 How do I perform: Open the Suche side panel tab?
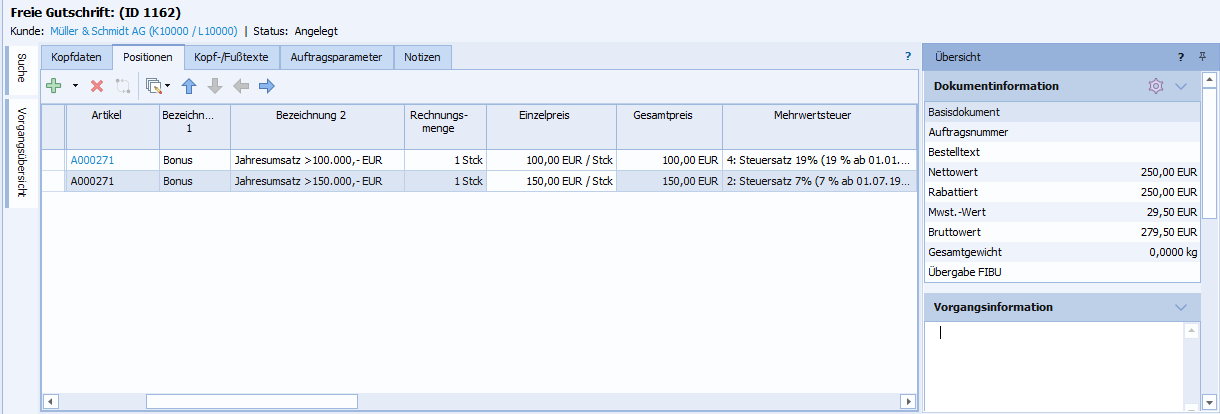tap(22, 69)
